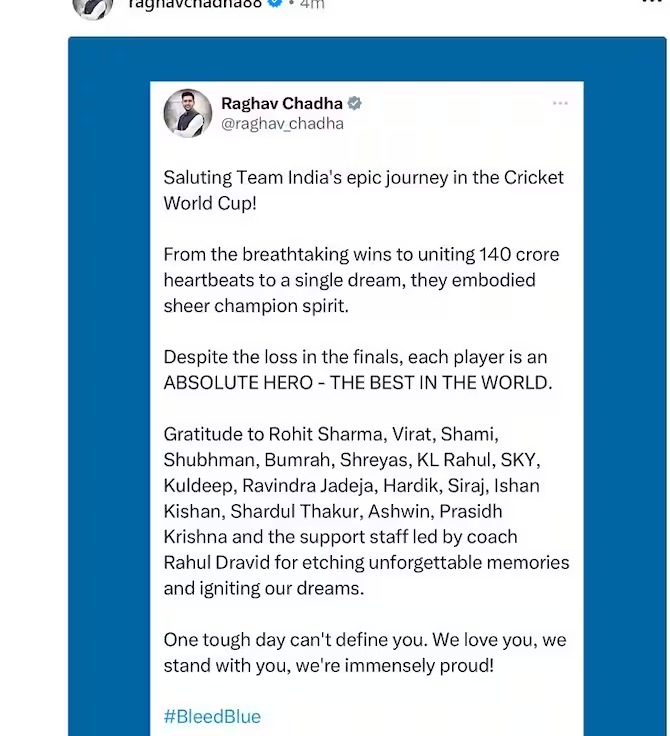
Task: Click the 'sheer champion spirit' line
Action: coord(256,306)
